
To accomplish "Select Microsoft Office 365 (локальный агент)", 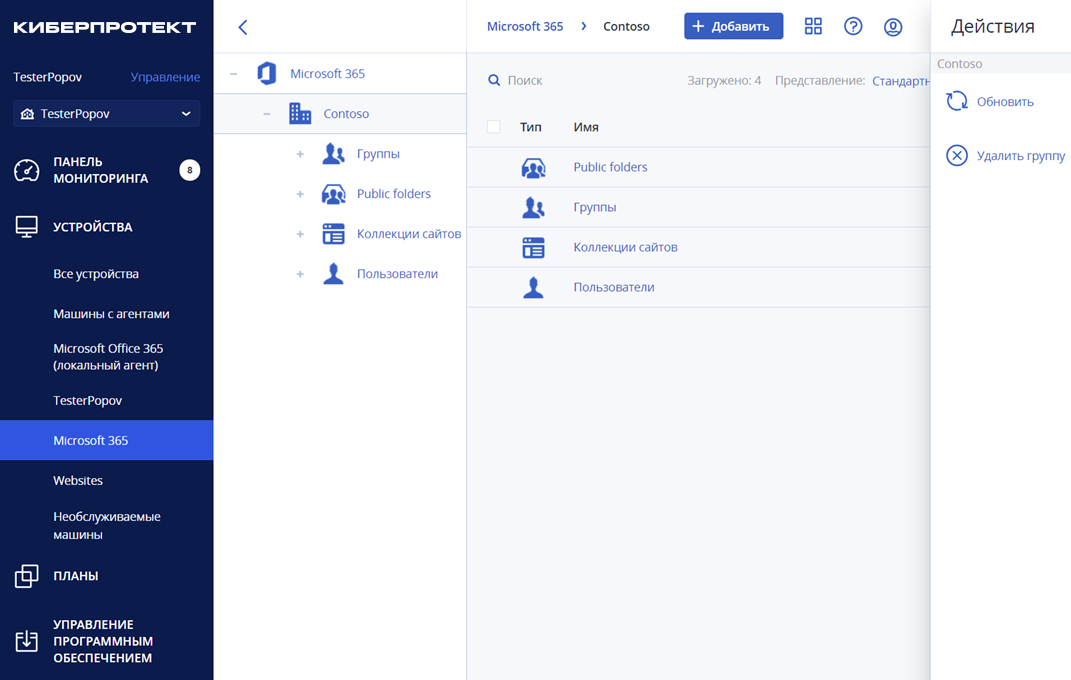I will (x=108, y=356).
